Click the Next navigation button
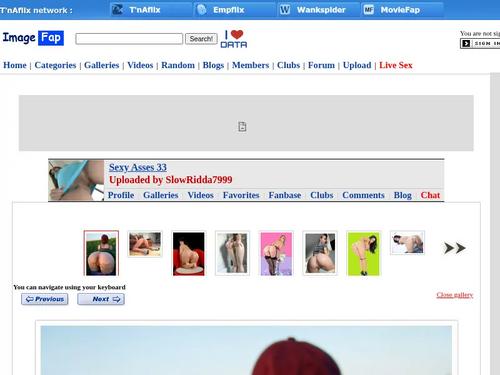The image size is (500, 375). click(x=101, y=299)
